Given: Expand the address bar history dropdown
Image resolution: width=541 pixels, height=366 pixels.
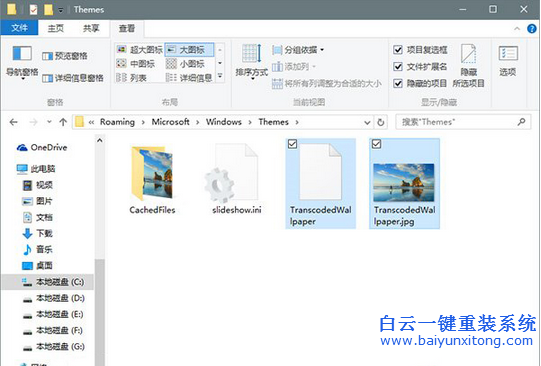Looking at the screenshot, I should point(367,122).
